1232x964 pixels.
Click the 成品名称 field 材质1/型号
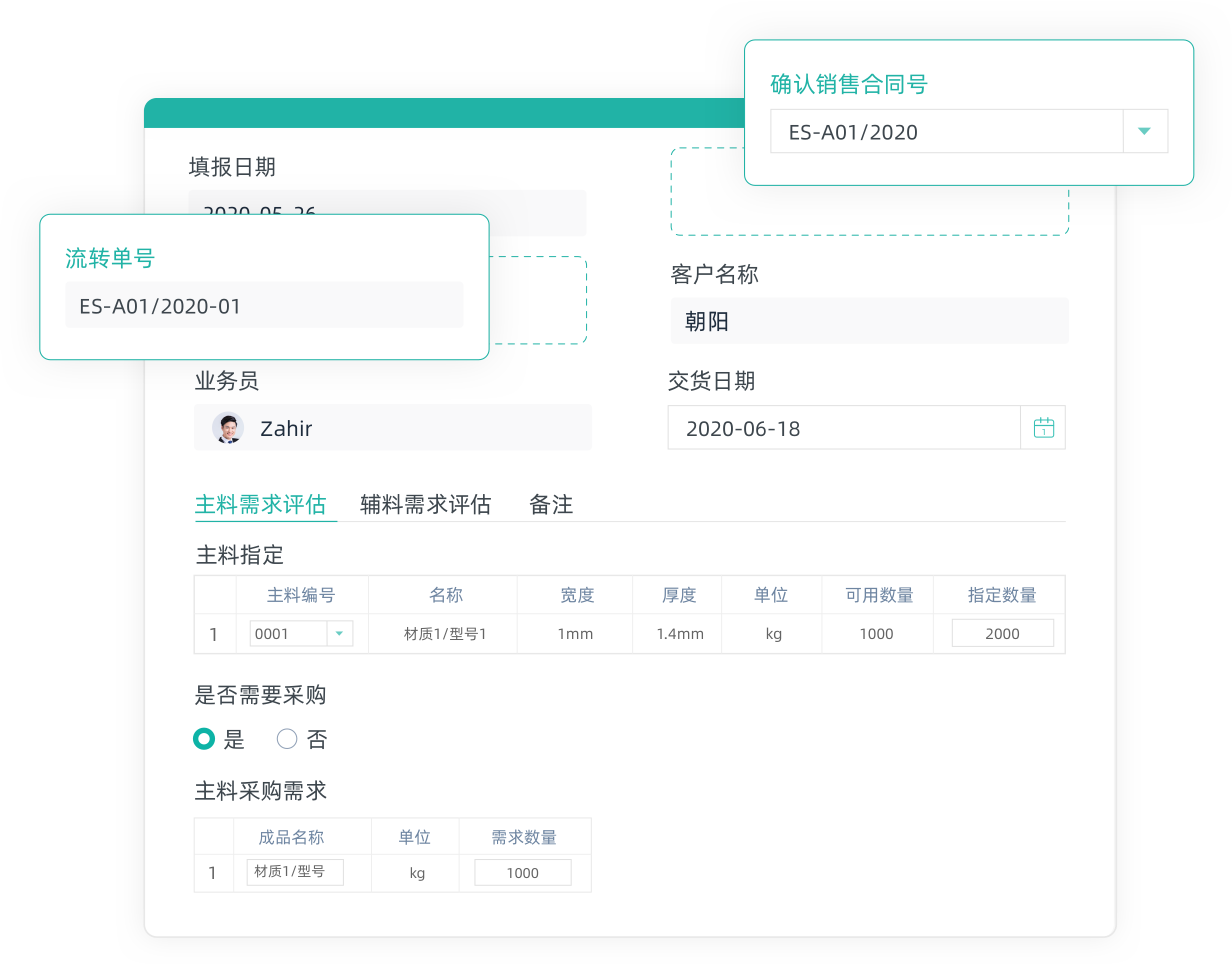[x=294, y=872]
